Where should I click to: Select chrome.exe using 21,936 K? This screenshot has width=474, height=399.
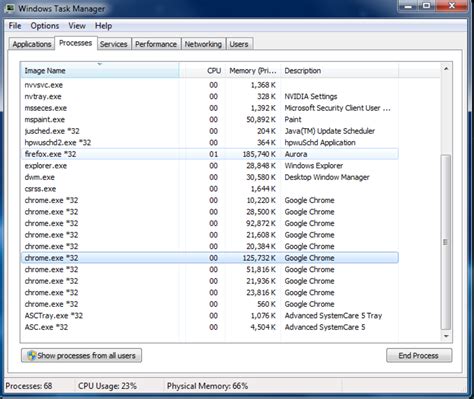point(210,281)
